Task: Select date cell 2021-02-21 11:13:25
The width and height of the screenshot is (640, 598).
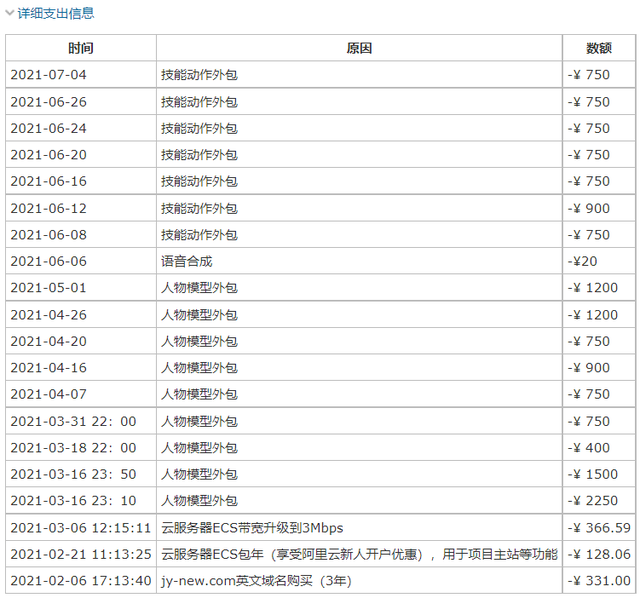Action: point(81,554)
